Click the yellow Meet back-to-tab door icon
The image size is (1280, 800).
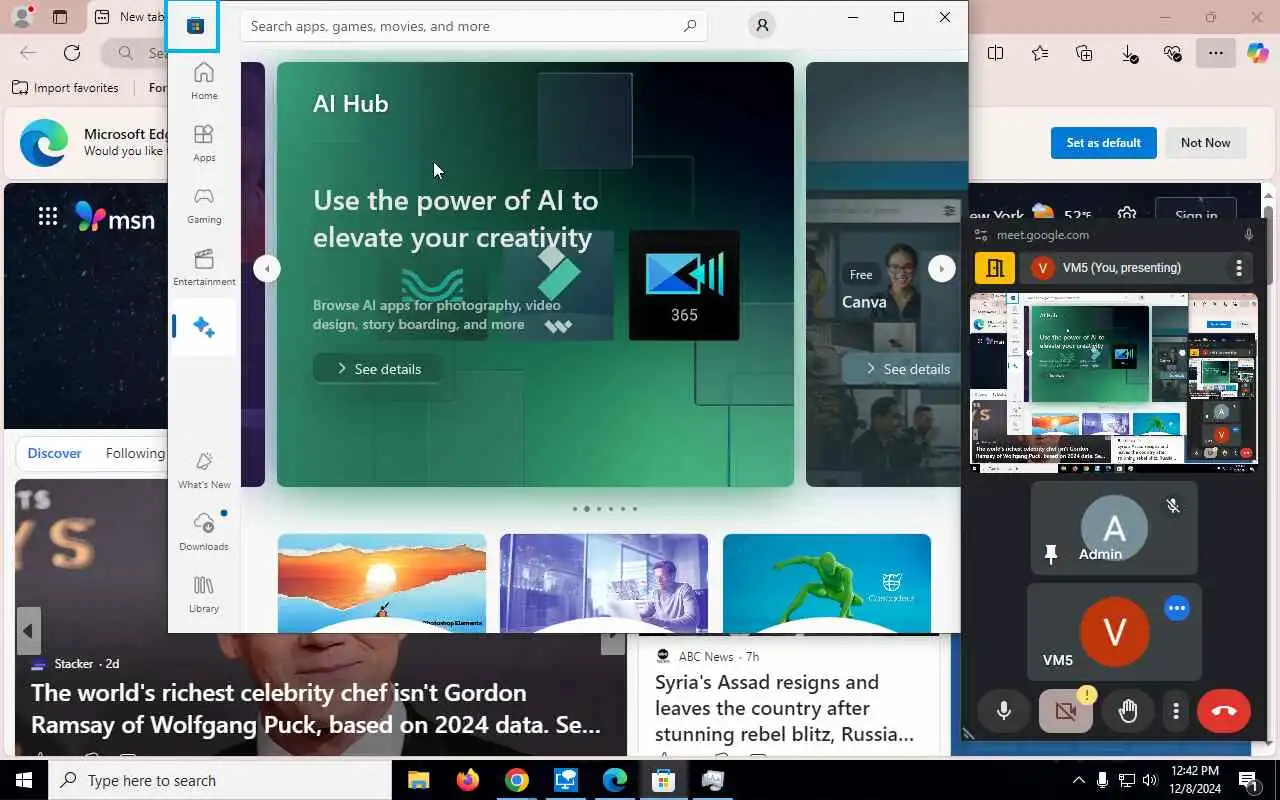(x=995, y=268)
